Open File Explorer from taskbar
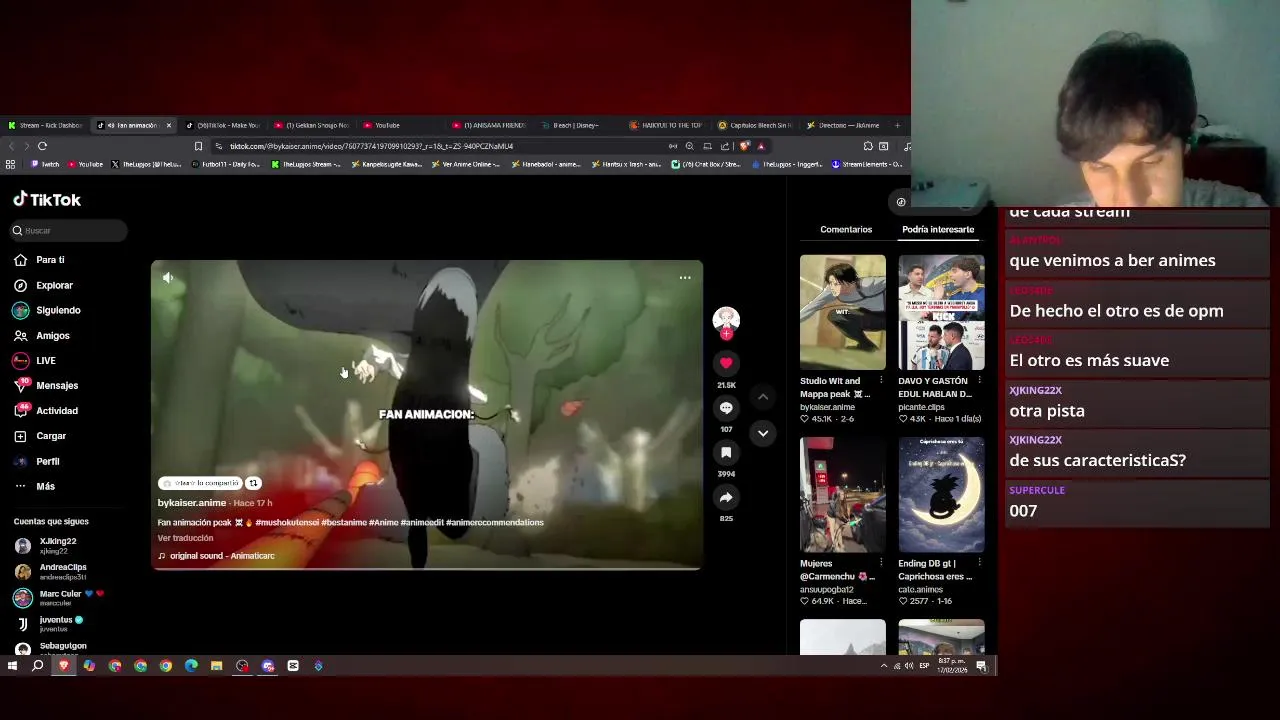The height and width of the screenshot is (720, 1280). point(216,666)
